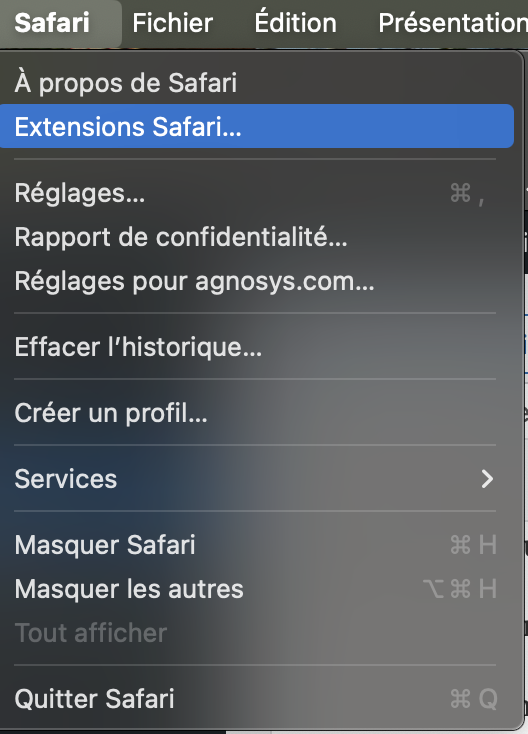Image resolution: width=528 pixels, height=734 pixels.
Task: Click the ⌘Q shortcut beside Quitter Safari
Action: click(473, 699)
